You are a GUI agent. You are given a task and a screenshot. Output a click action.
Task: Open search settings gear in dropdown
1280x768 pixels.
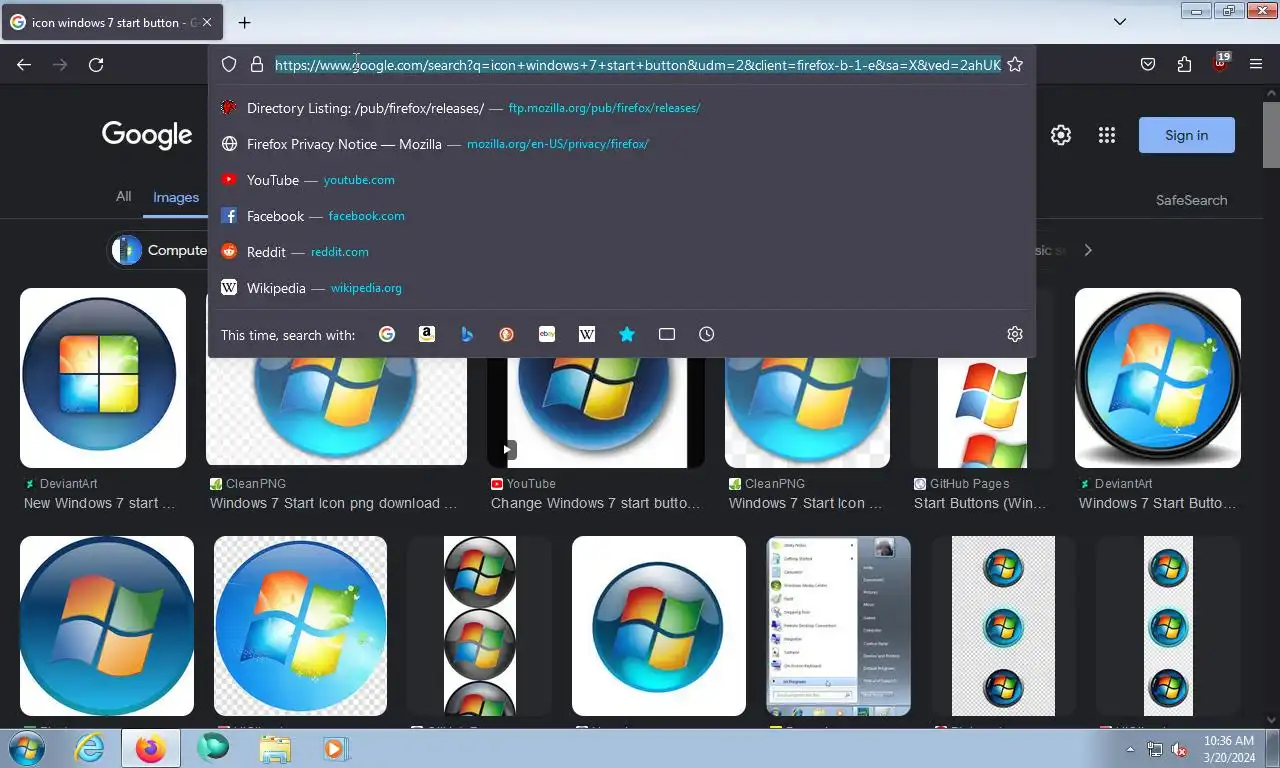click(x=1015, y=334)
